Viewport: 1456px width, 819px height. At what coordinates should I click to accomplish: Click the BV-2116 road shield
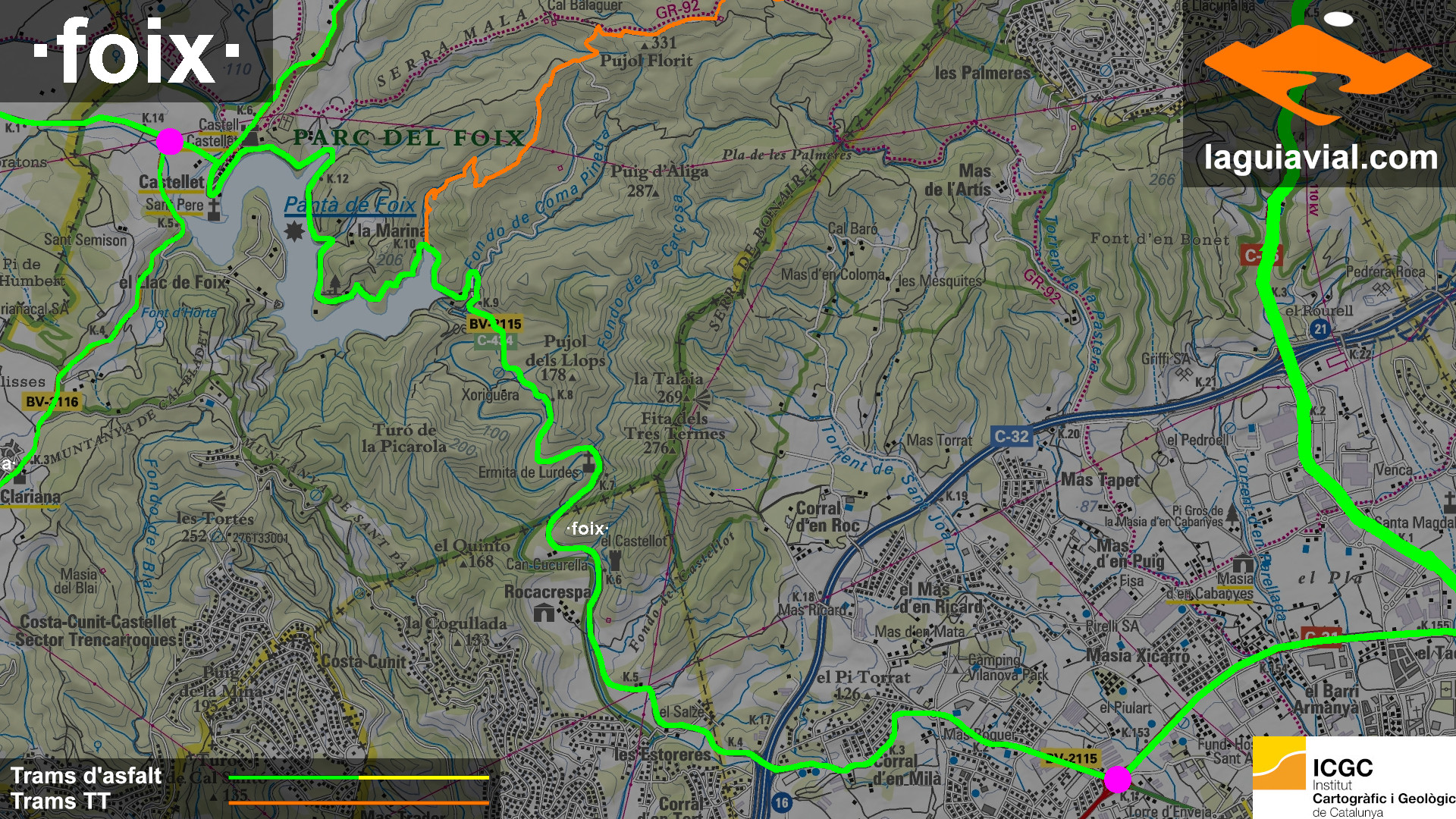[52, 402]
